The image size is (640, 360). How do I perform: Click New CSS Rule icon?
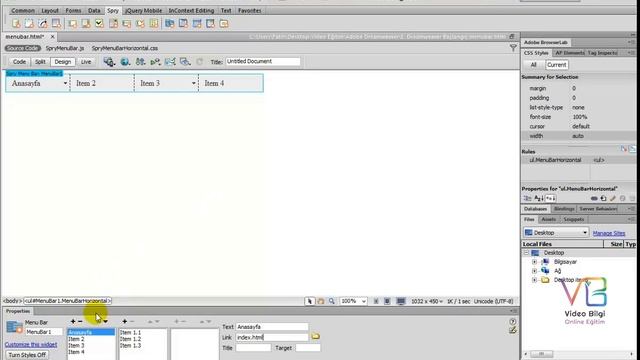click(603, 198)
